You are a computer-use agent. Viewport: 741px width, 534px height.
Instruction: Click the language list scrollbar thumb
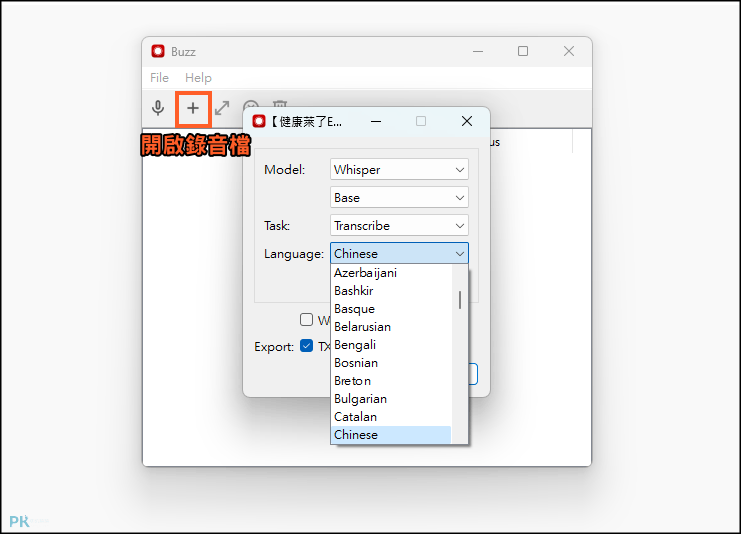(x=460, y=300)
